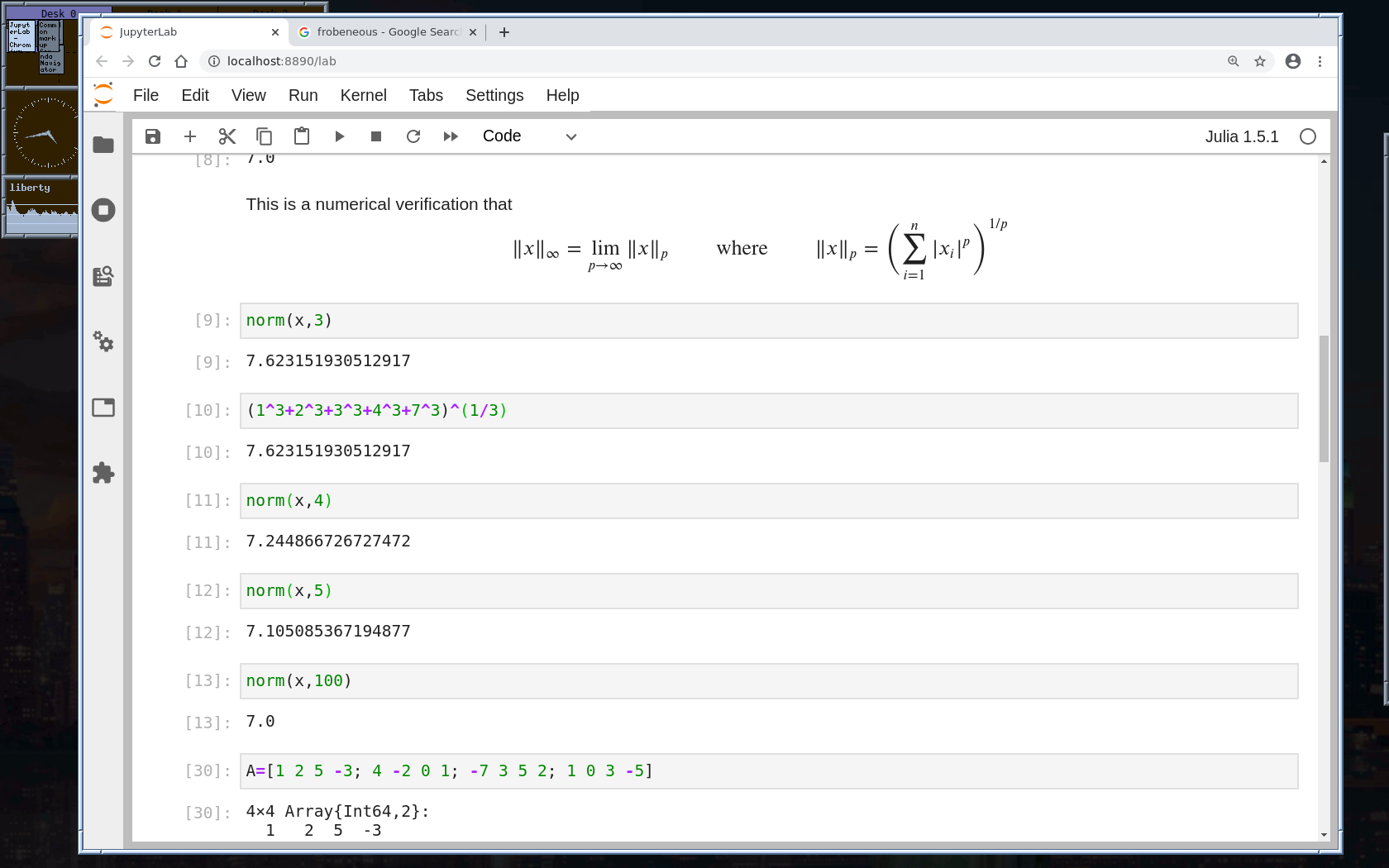Insert a new cell below with plus icon

click(190, 136)
